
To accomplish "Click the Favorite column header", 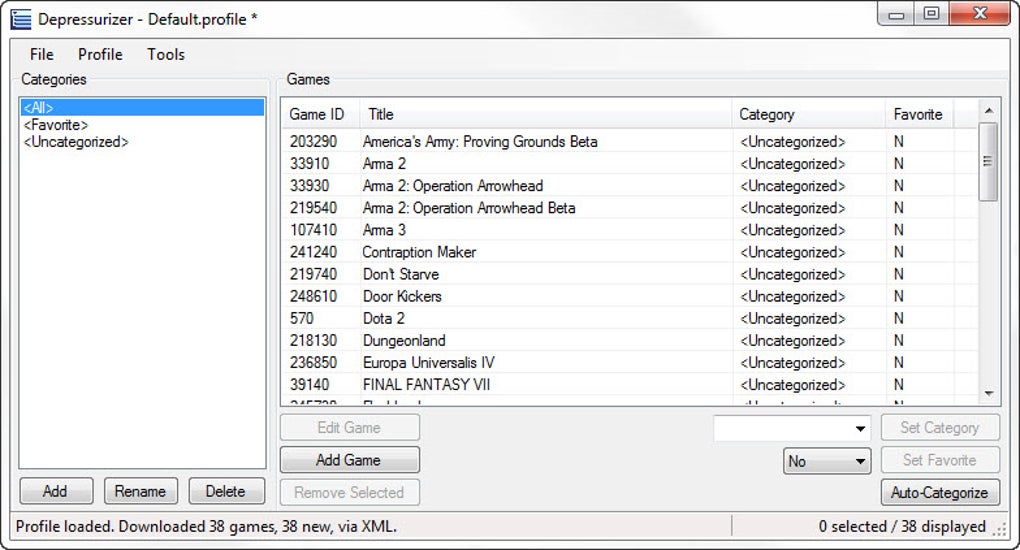I will pyautogui.click(x=918, y=114).
